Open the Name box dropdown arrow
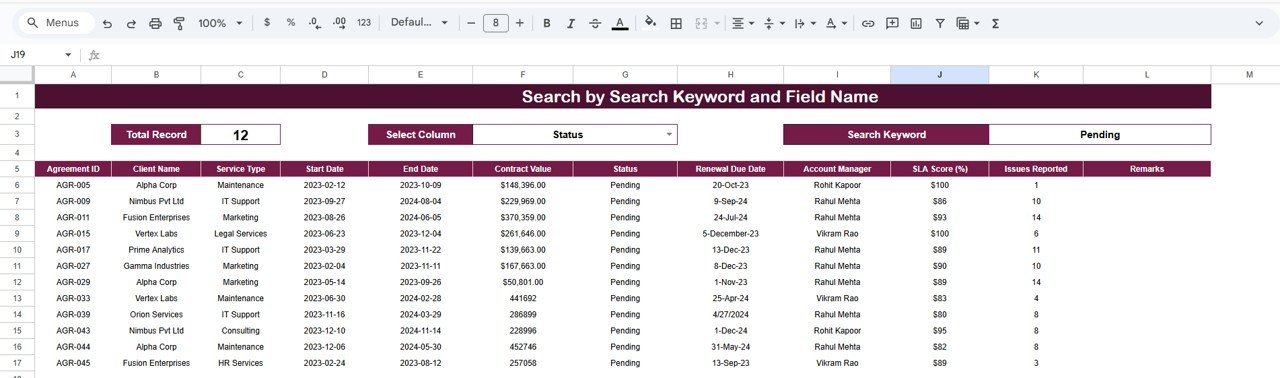This screenshot has width=1280, height=378. [68, 55]
